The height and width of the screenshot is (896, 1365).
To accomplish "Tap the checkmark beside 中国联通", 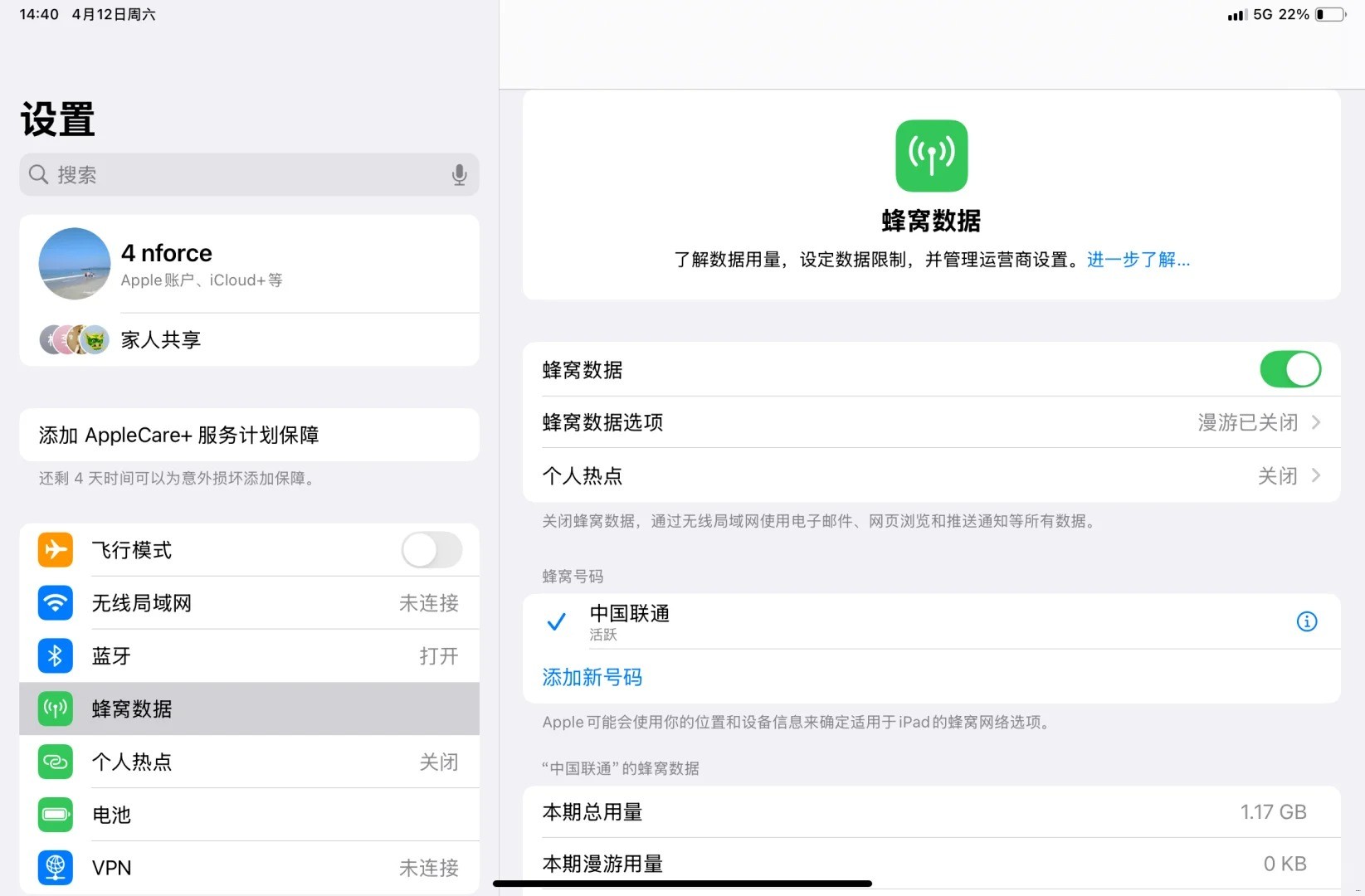I will 556,621.
